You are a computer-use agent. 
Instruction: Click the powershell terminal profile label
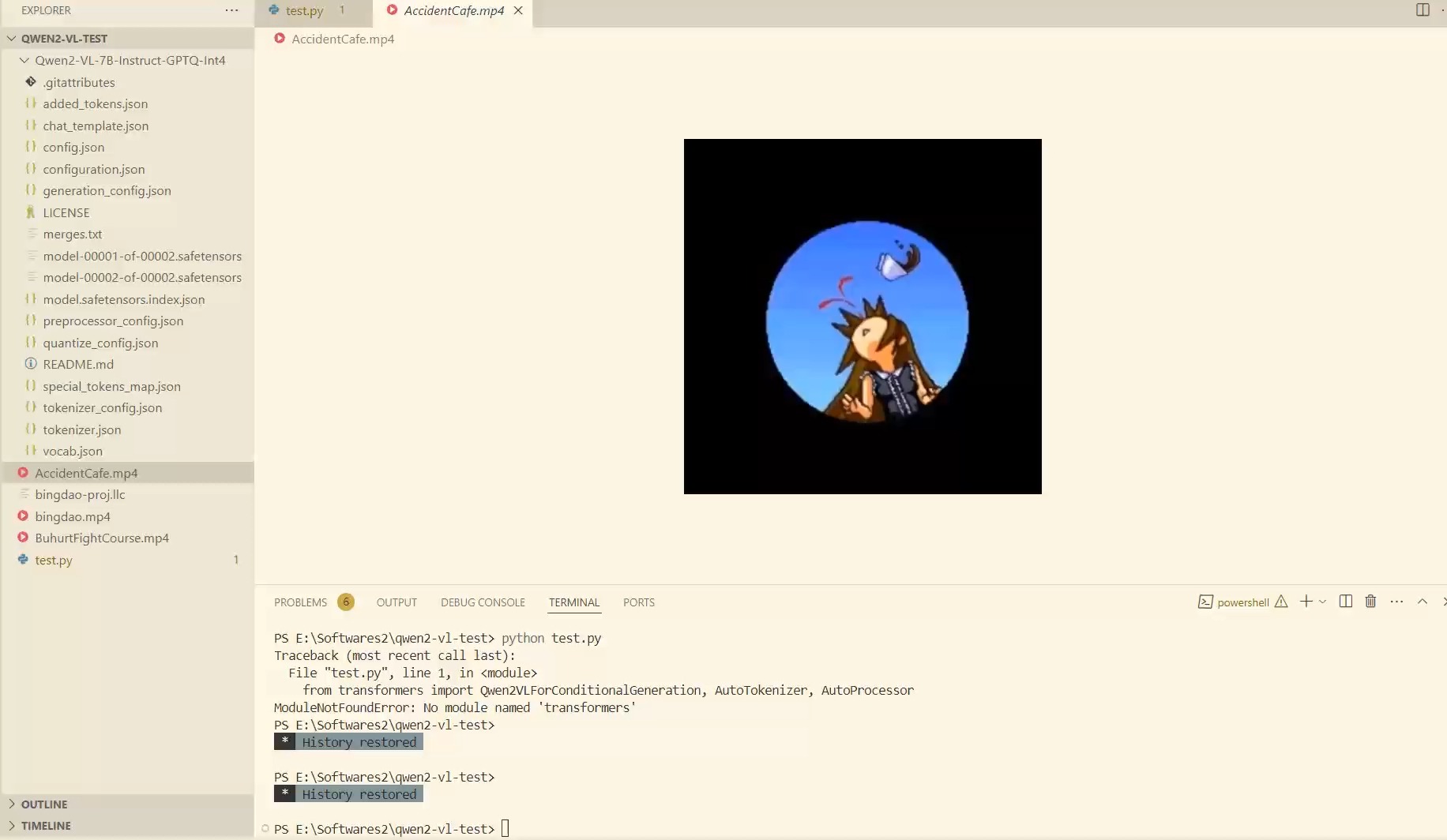click(x=1242, y=602)
